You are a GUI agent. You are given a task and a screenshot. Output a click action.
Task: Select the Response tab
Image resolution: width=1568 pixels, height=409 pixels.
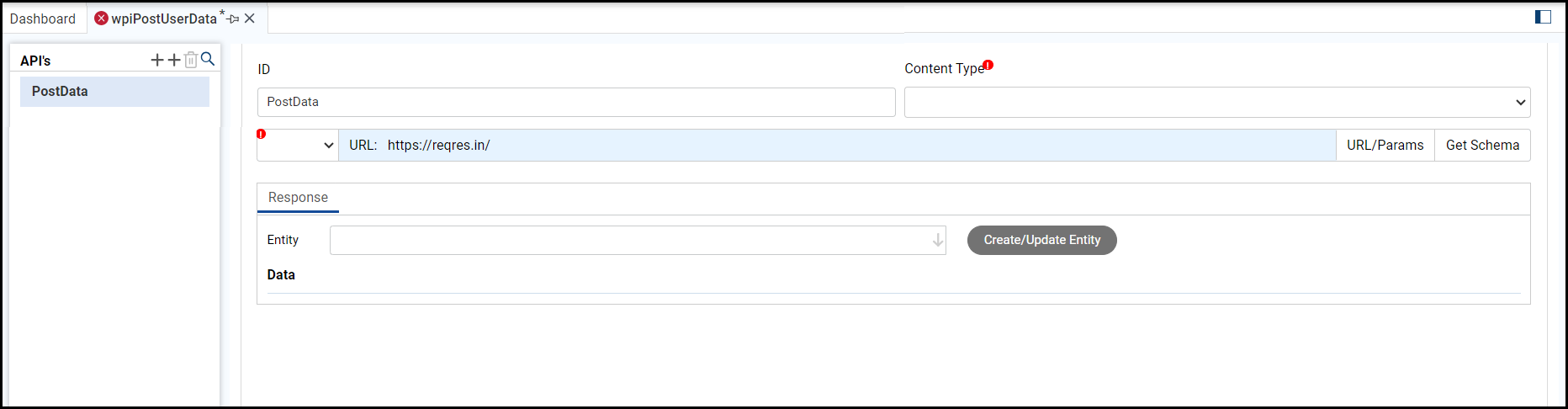[x=298, y=198]
